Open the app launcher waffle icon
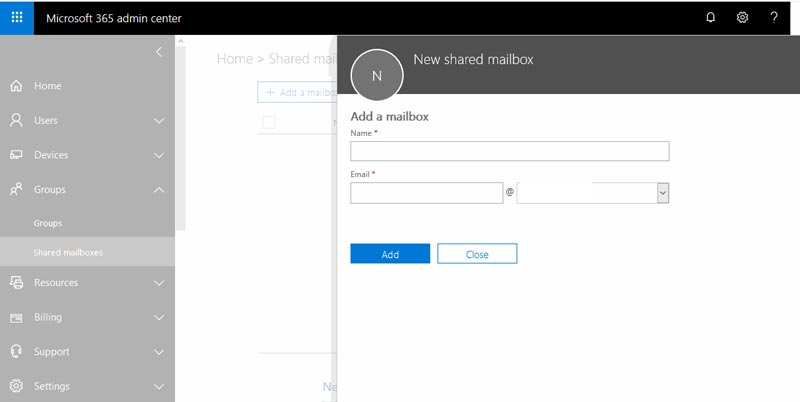This screenshot has width=800, height=402. tap(17, 17)
